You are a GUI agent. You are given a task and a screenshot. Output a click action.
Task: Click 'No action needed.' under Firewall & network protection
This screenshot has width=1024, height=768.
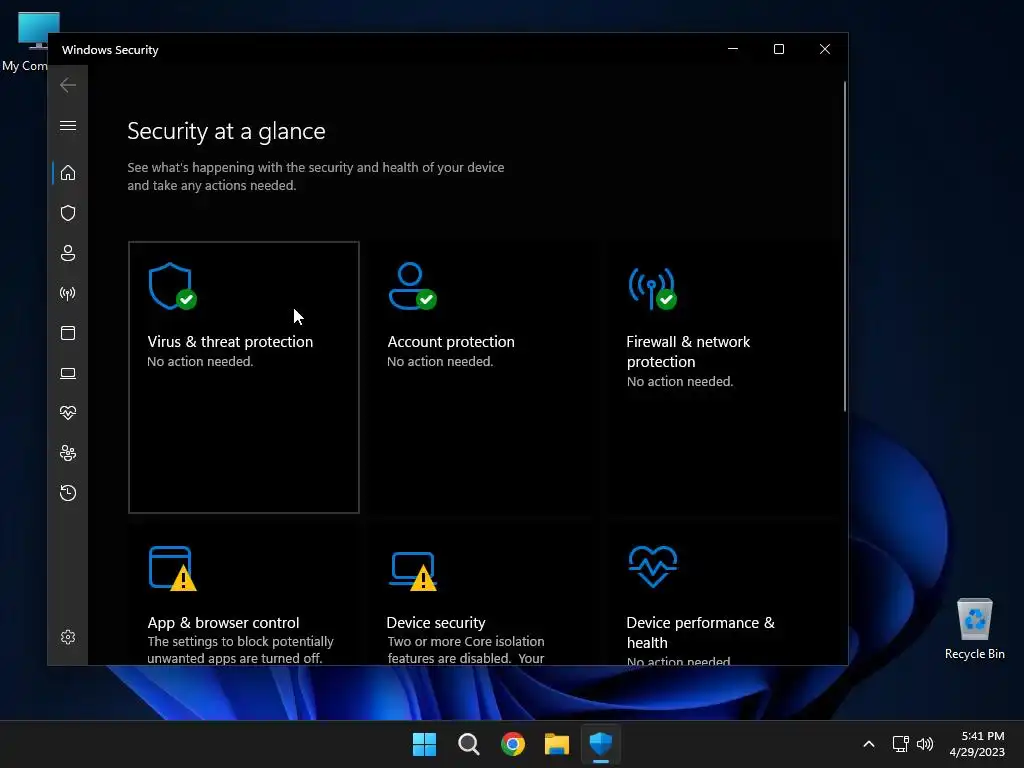[680, 381]
